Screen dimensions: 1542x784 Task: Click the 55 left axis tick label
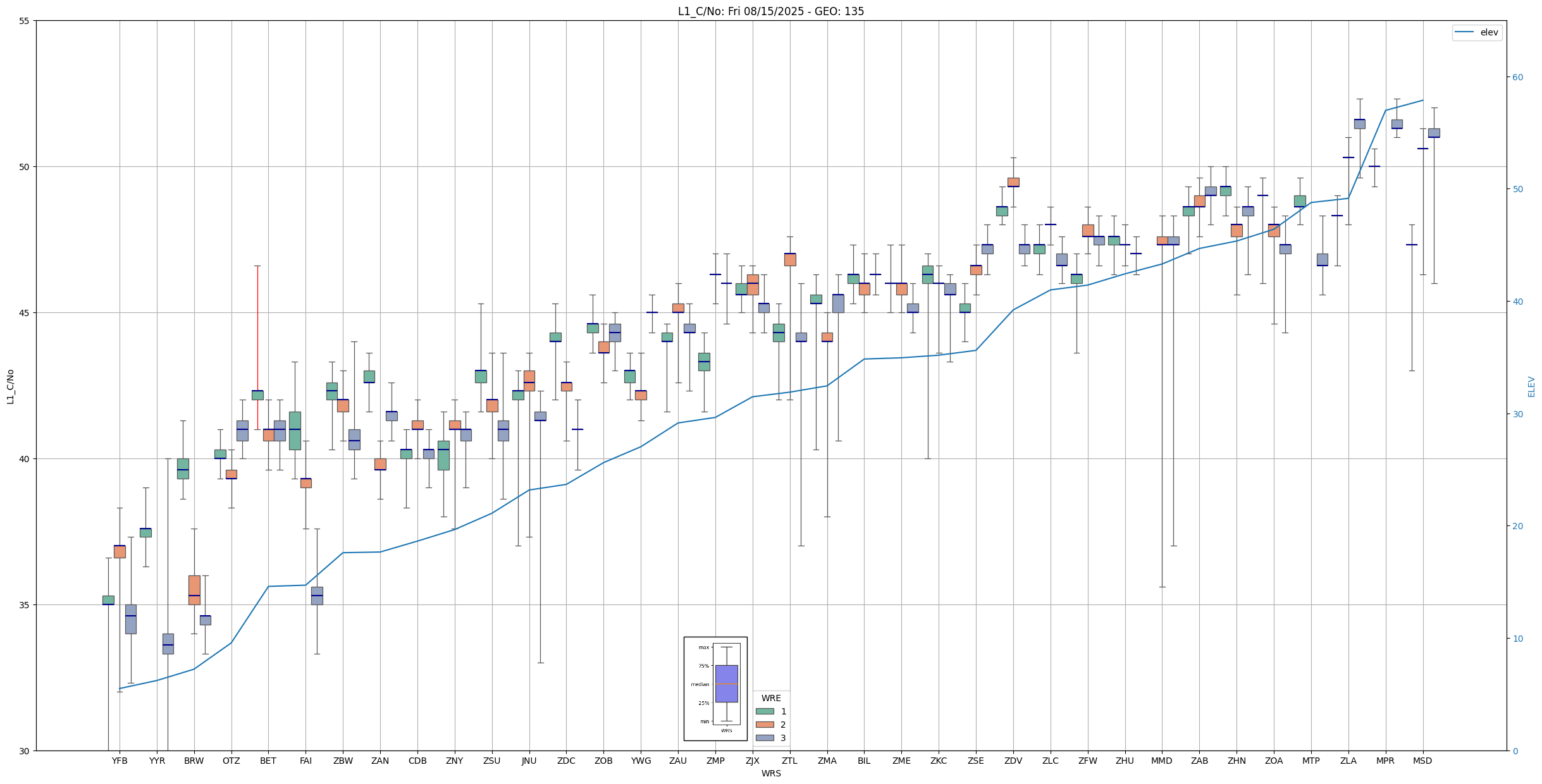(x=25, y=21)
